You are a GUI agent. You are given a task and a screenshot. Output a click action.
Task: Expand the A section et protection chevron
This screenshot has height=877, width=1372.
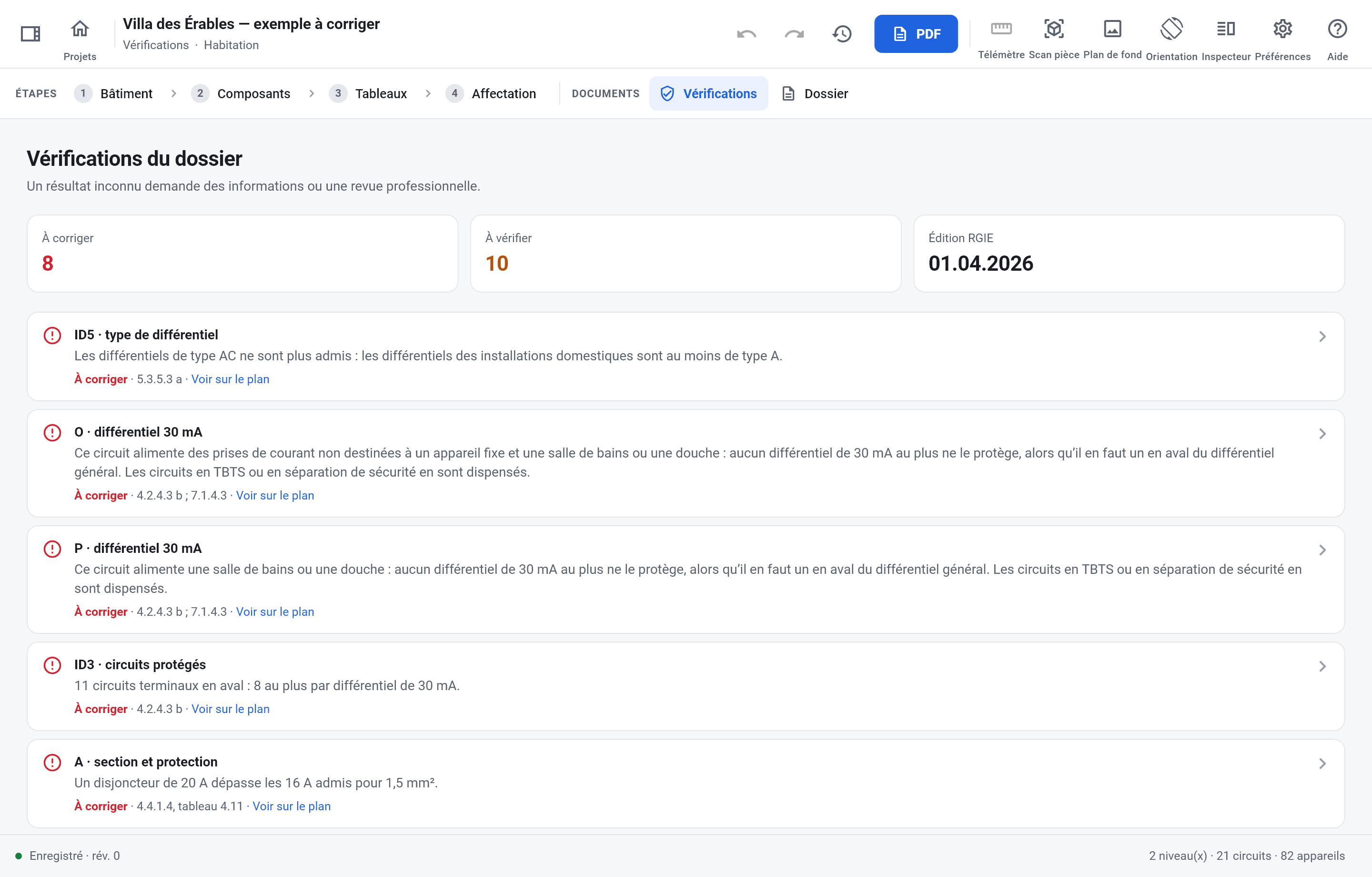tap(1322, 764)
